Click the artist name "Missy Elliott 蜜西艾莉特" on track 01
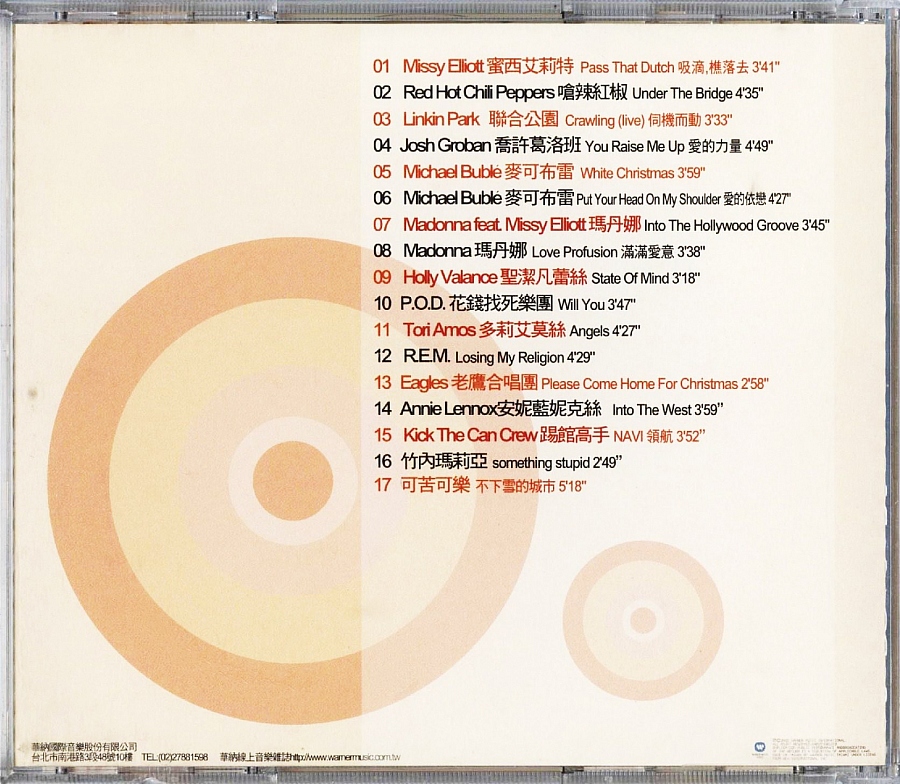 coord(488,67)
